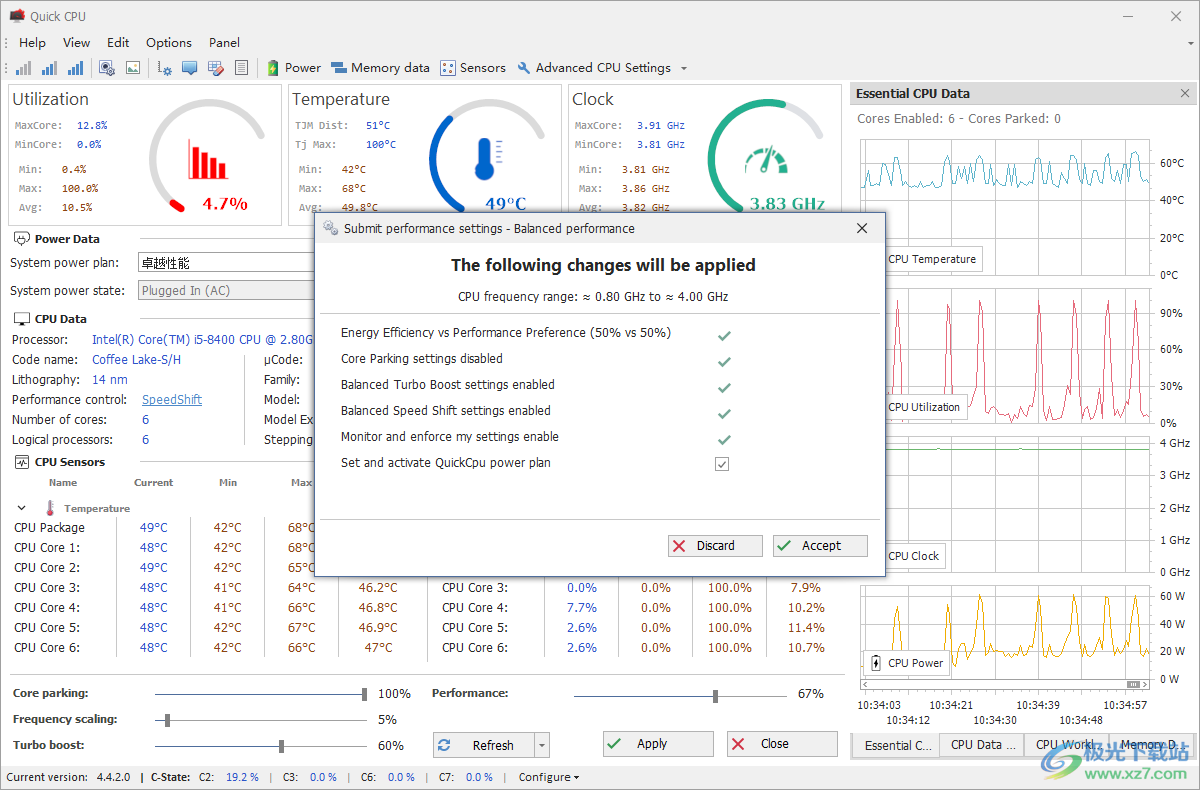Click the second half-blue bar-chart toolbar icon
Viewport: 1200px width, 790px height.
[x=49, y=68]
